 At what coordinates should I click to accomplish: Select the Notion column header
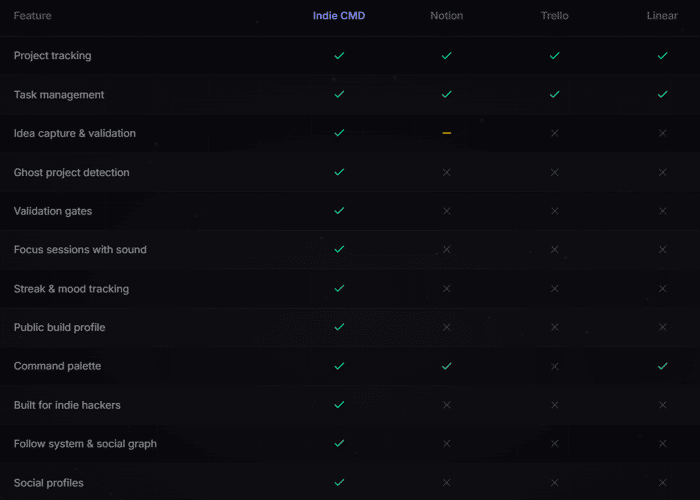coord(446,16)
